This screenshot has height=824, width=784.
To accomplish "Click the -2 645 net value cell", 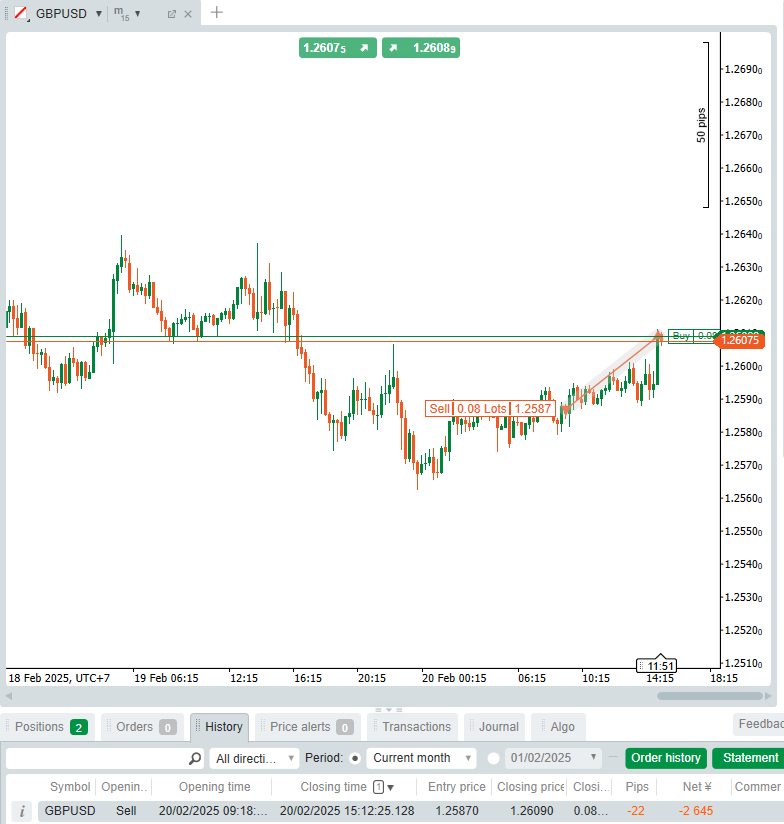I will (x=696, y=811).
